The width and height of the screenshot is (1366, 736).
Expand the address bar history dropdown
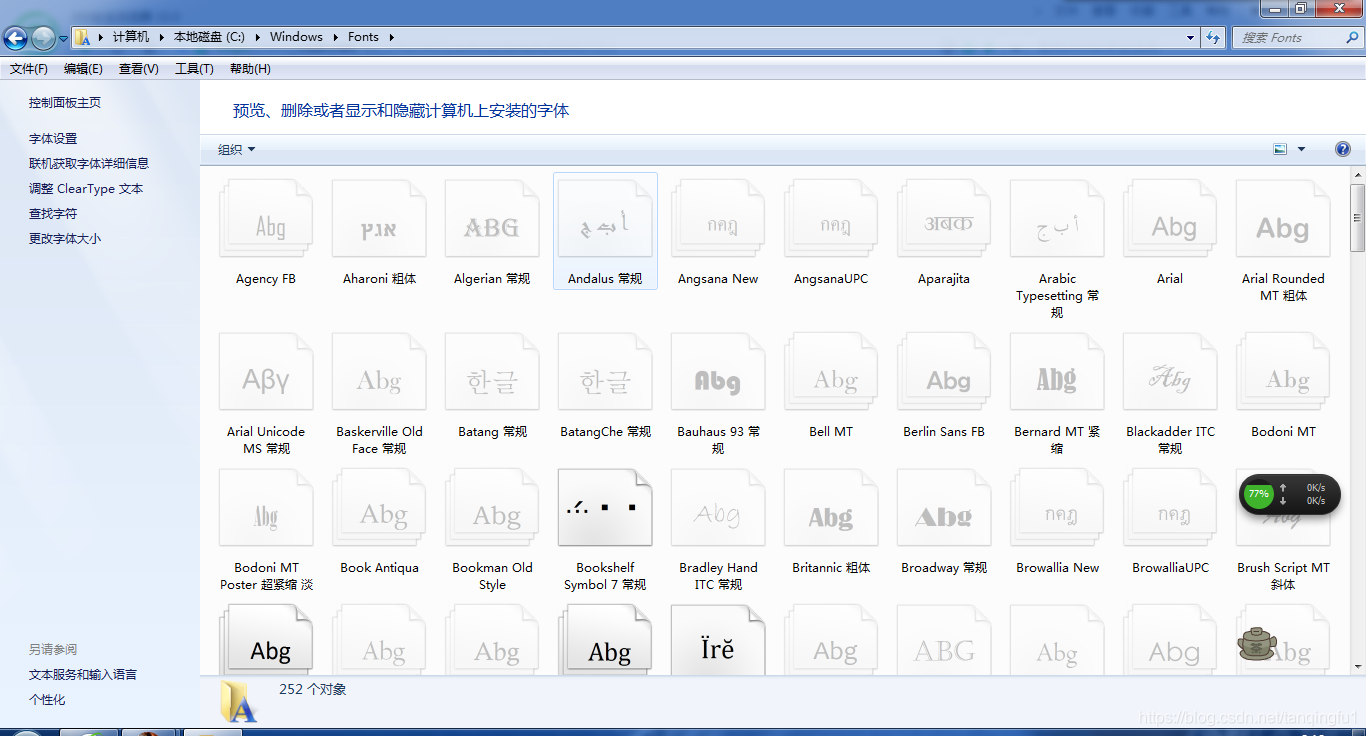(1190, 37)
